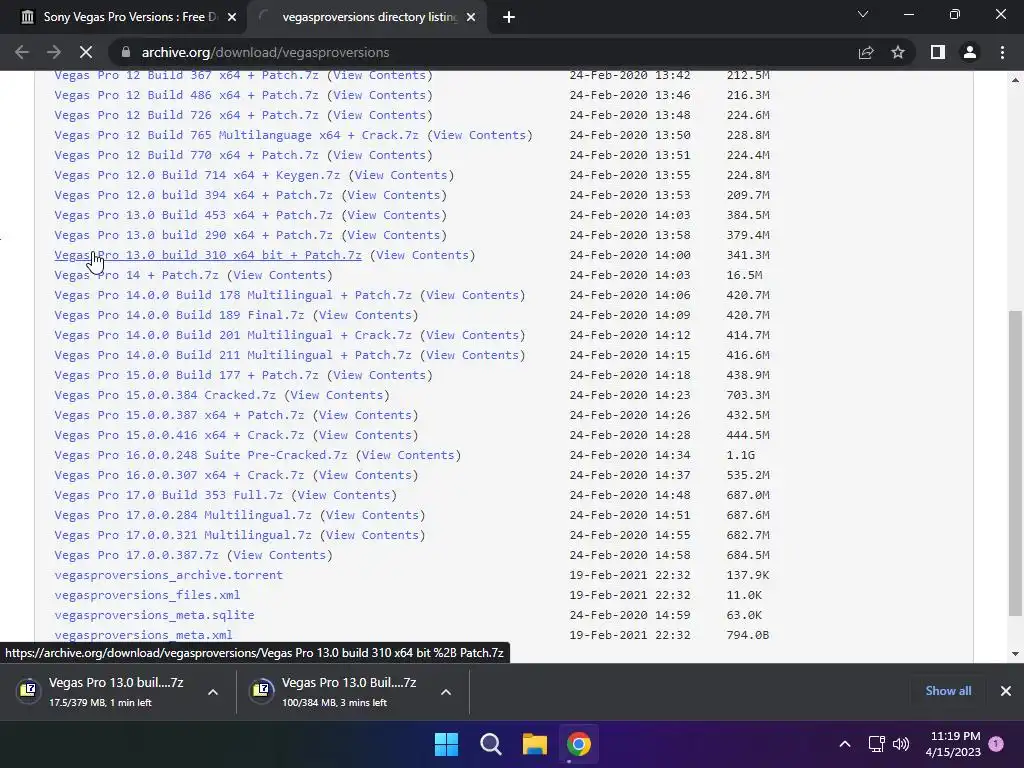Click the lock site info icon
This screenshot has width=1024, height=768.
coord(126,52)
